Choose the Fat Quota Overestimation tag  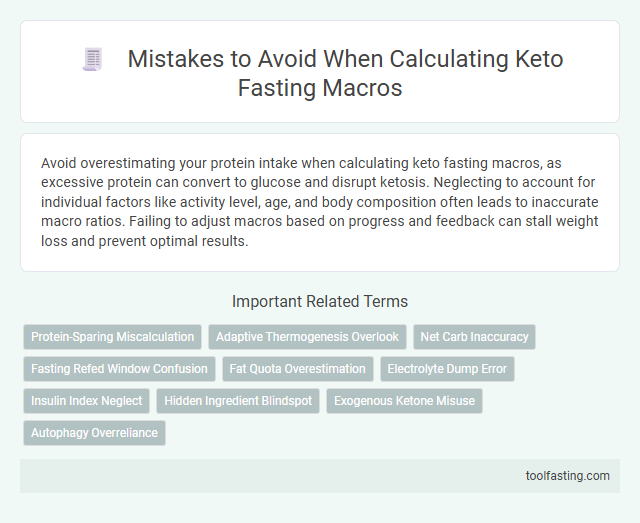(x=297, y=369)
